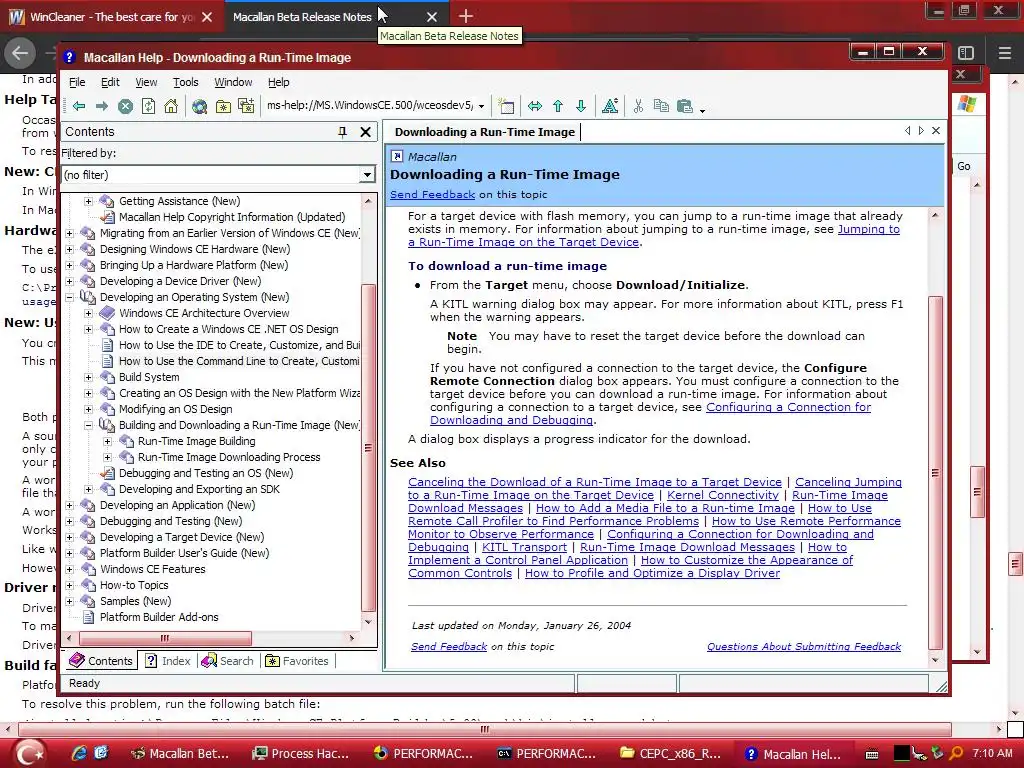
Task: Sync contents with the double-arrow icon
Action: click(535, 106)
